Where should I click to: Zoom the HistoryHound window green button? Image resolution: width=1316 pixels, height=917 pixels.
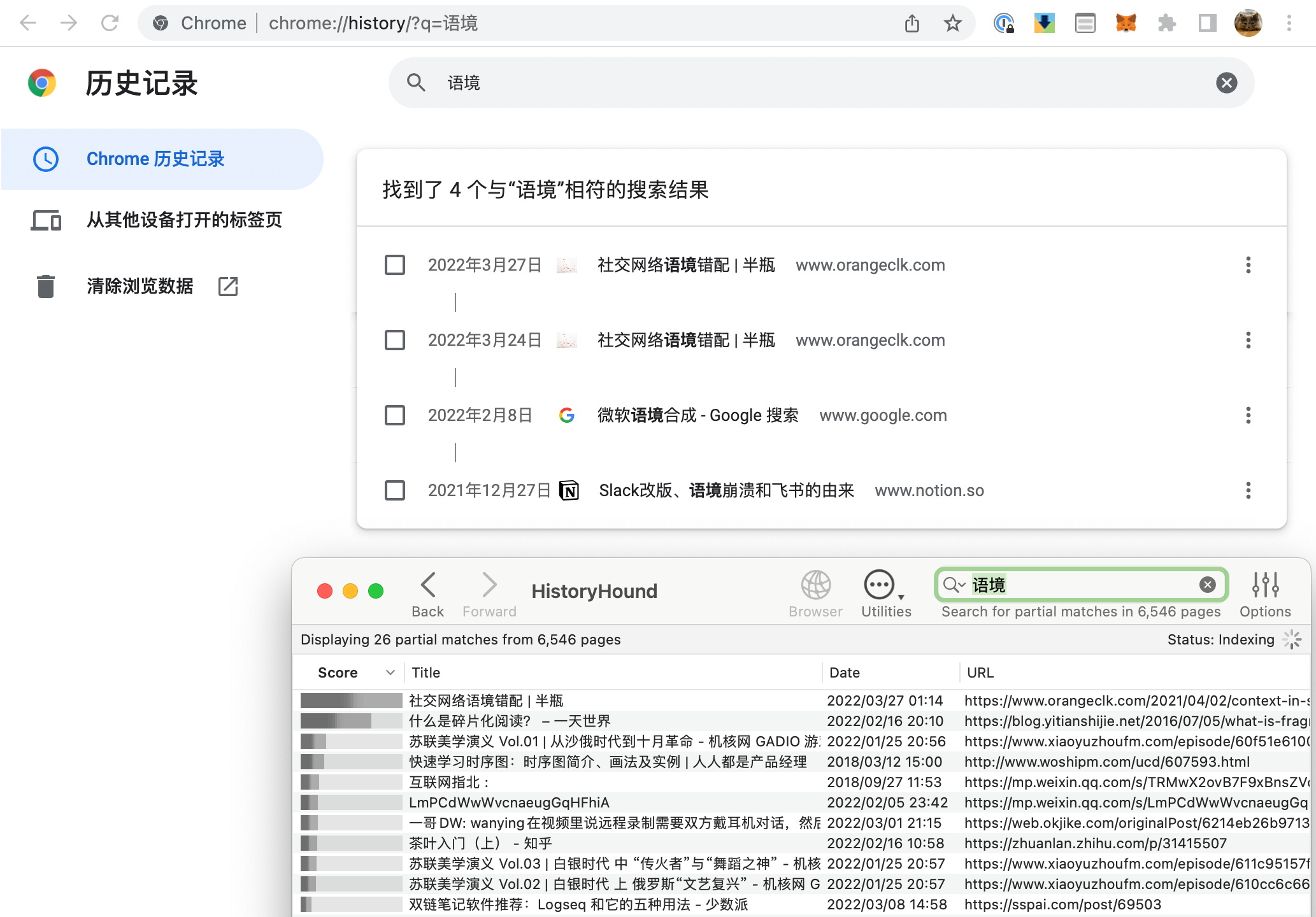click(x=376, y=591)
